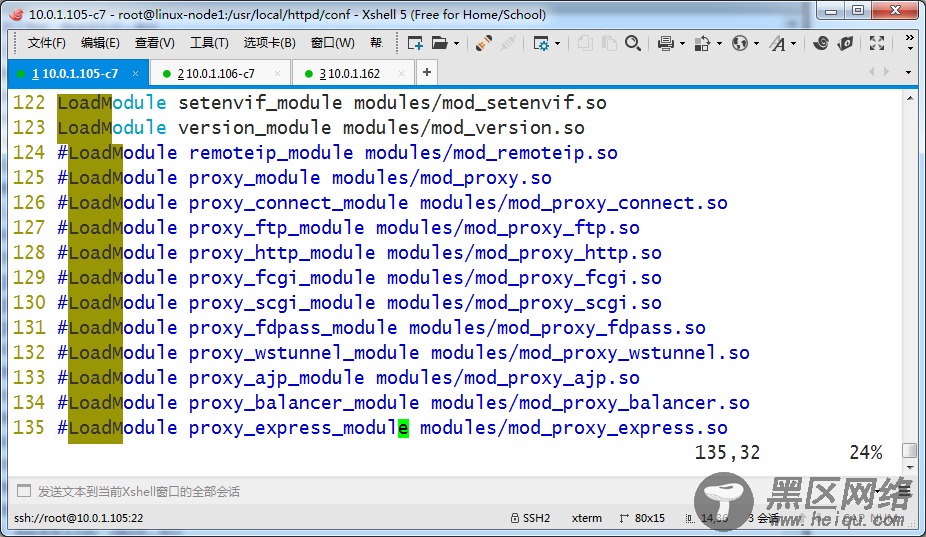This screenshot has width=926, height=537.
Task: Click the session Properties gear icon
Action: point(541,43)
